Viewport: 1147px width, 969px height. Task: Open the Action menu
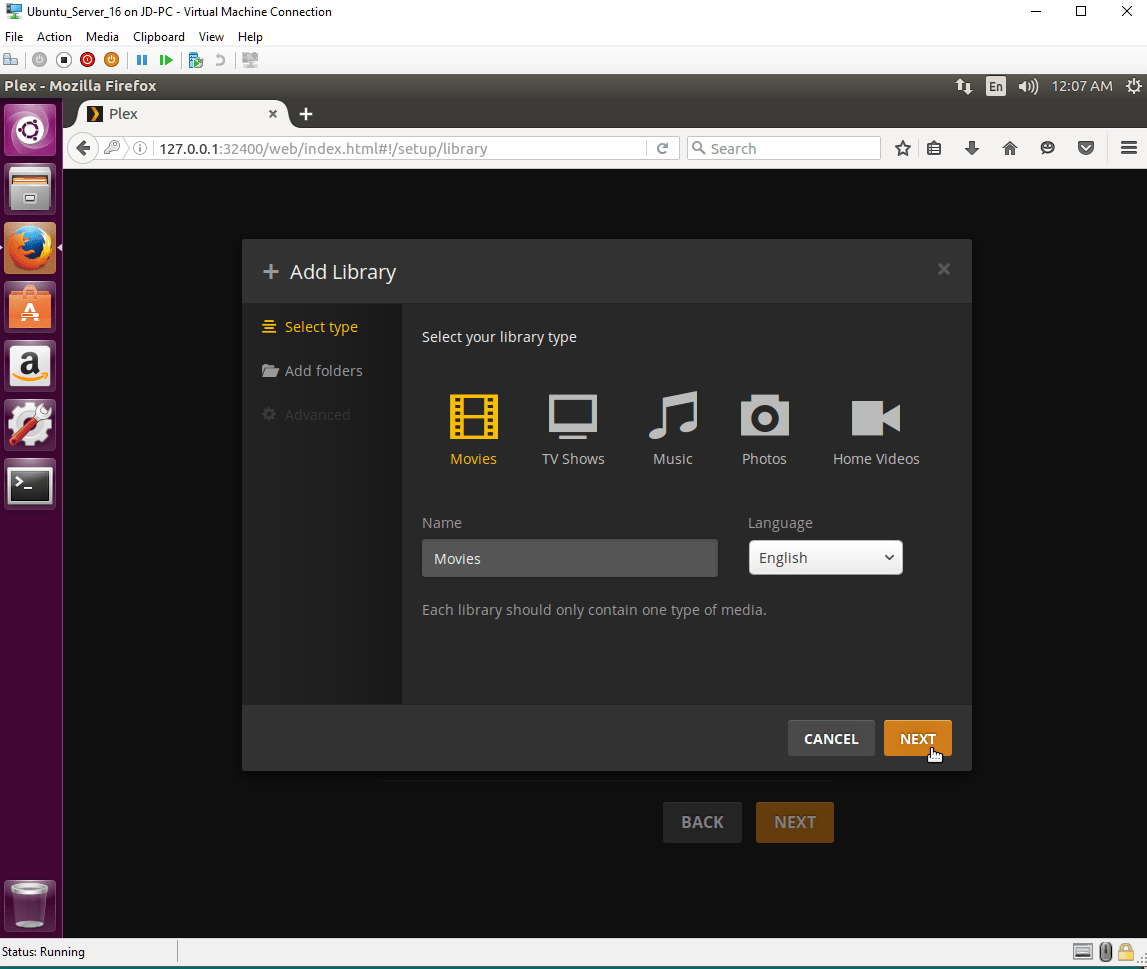(54, 37)
